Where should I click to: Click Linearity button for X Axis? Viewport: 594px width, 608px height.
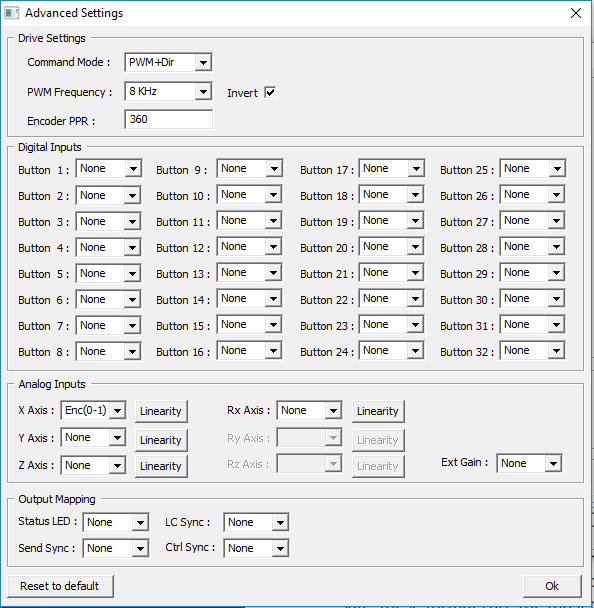coord(161,411)
